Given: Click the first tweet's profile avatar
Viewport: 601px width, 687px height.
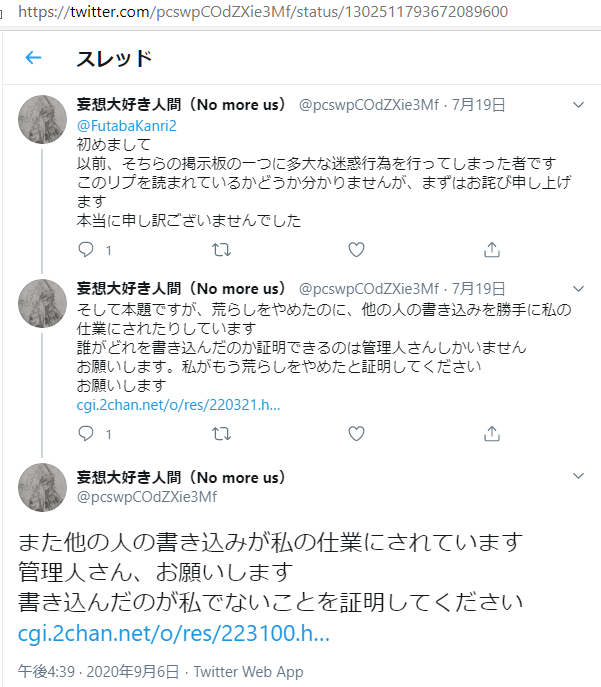Looking at the screenshot, I should coord(43,120).
